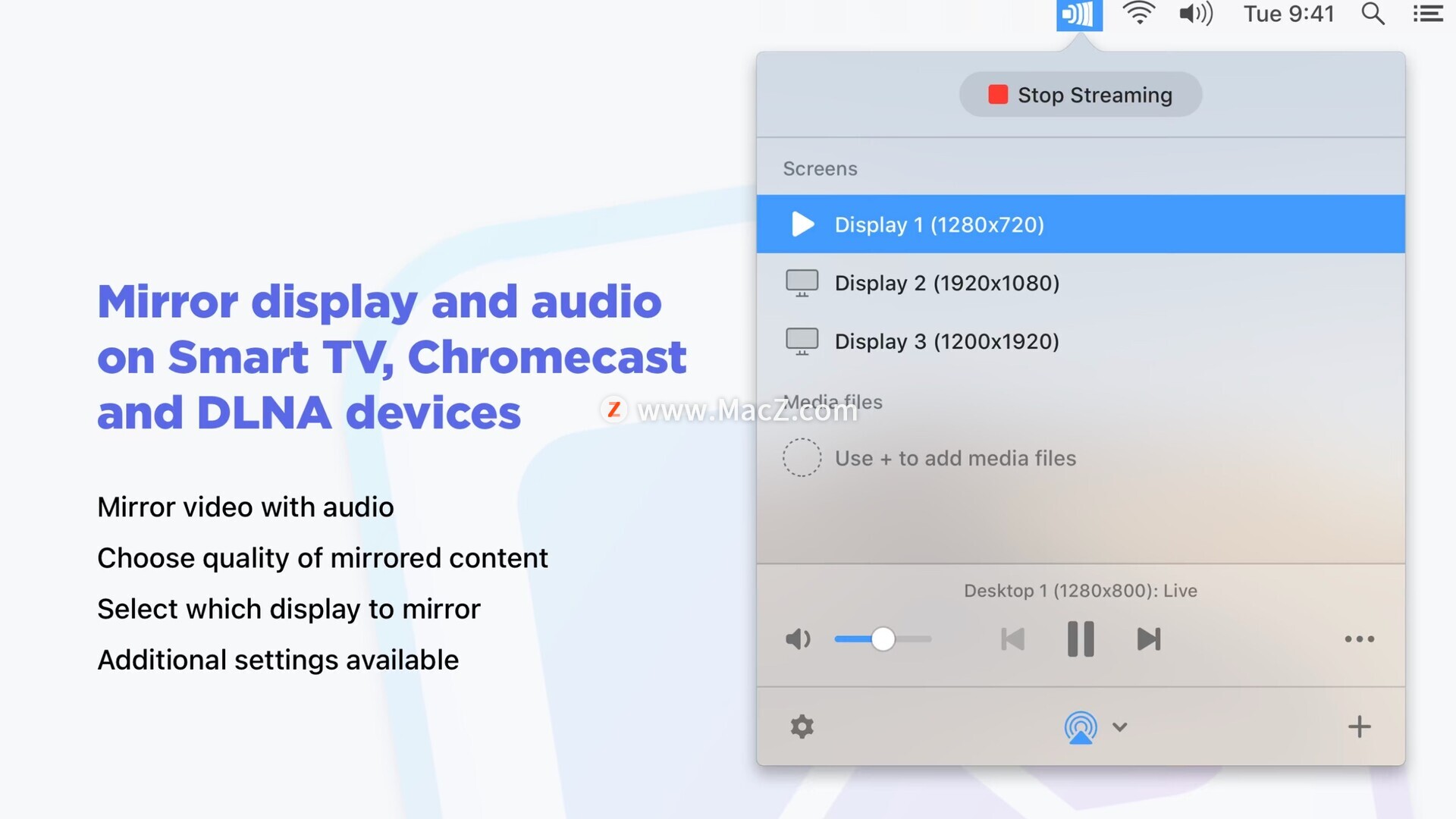Image resolution: width=1456 pixels, height=819 pixels.
Task: Click 'Choose quality of mirrored content' text
Action: pyautogui.click(x=322, y=559)
